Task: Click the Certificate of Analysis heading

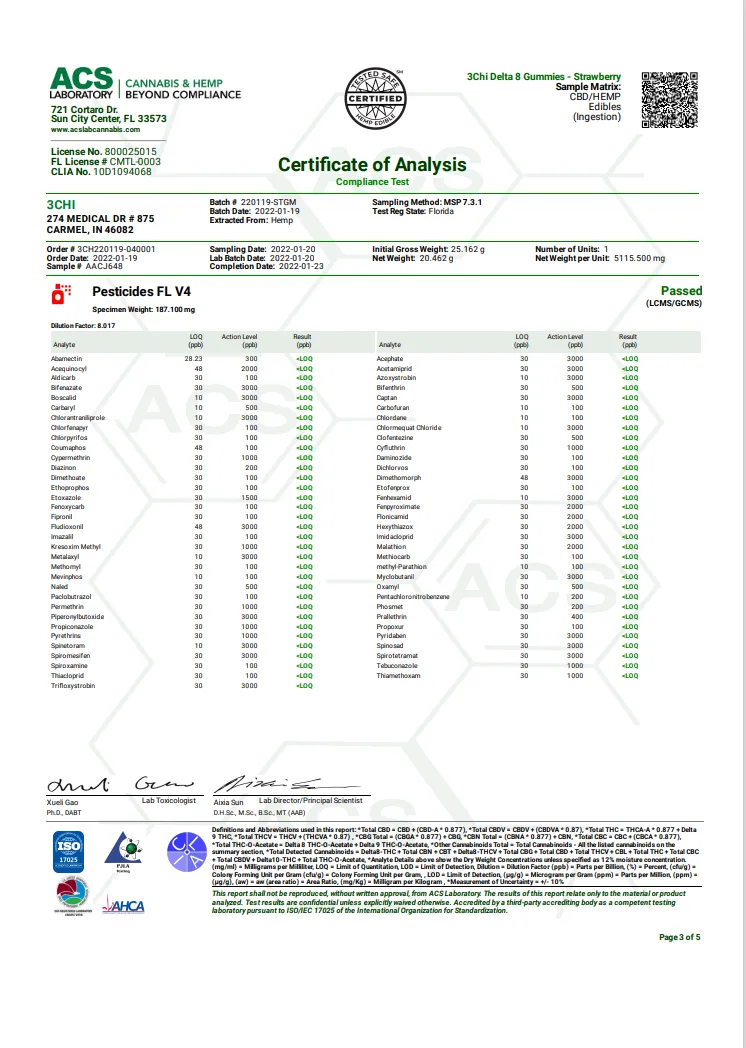Action: coord(372,165)
